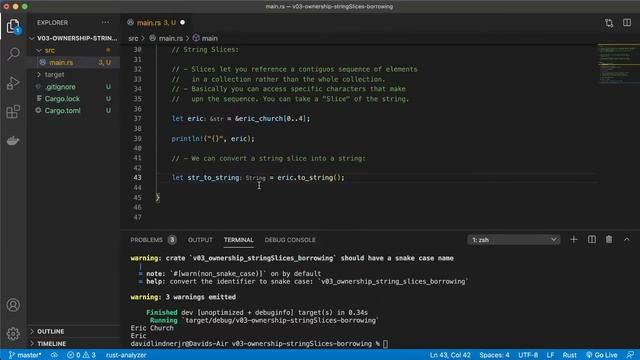Click src in the breadcrumb
The image size is (640, 360).
(x=133, y=38)
